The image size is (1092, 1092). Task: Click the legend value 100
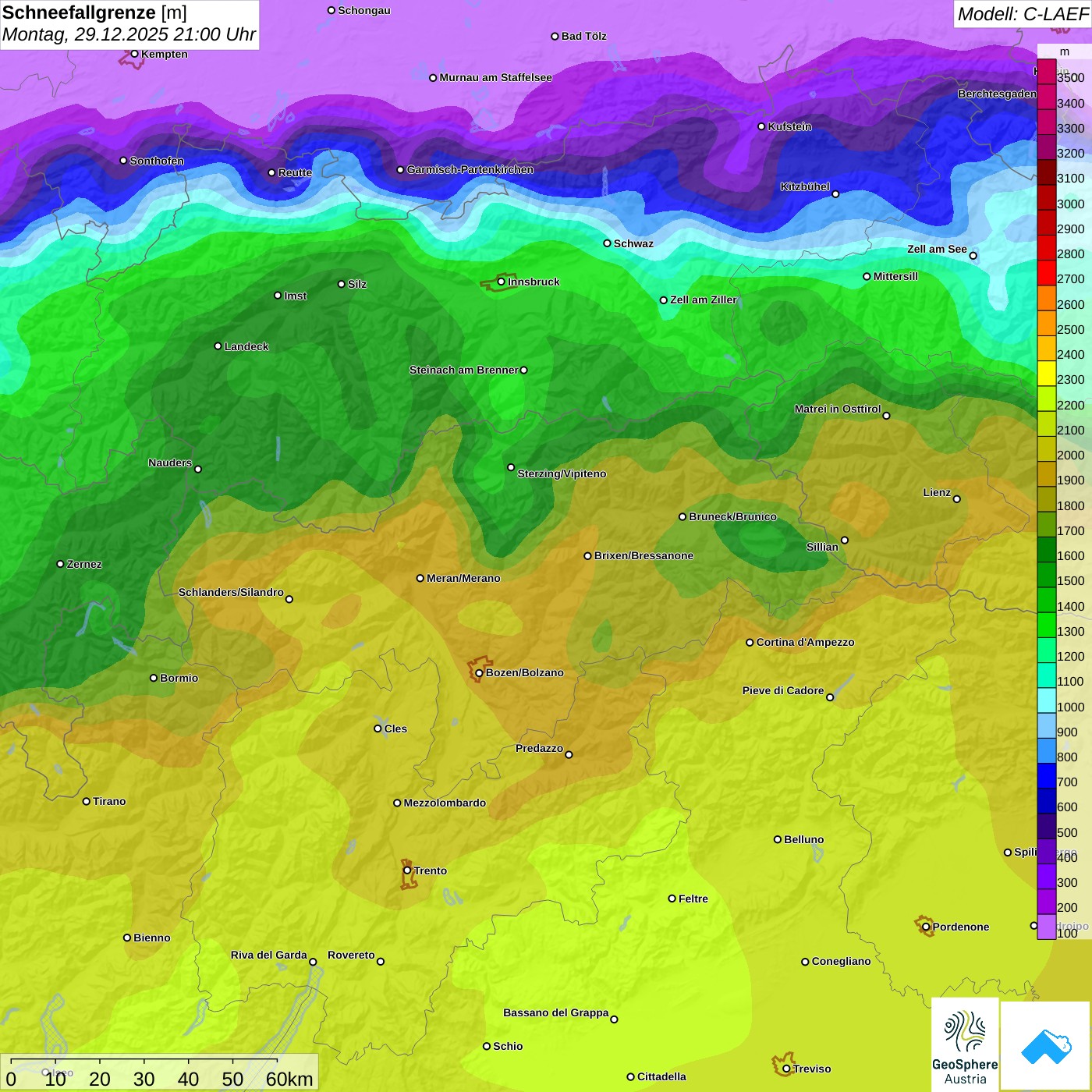[1067, 934]
